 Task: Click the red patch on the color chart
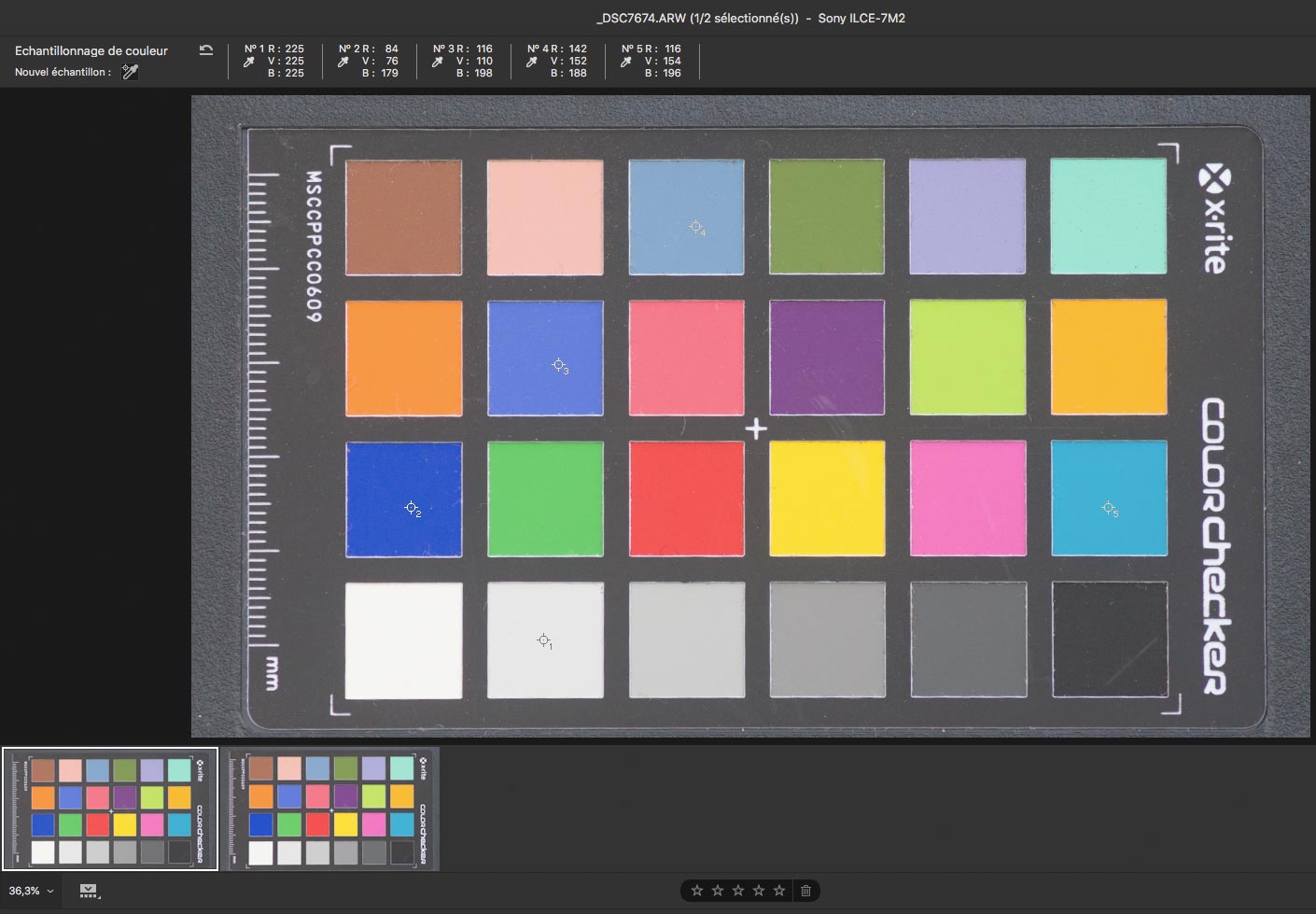point(687,499)
